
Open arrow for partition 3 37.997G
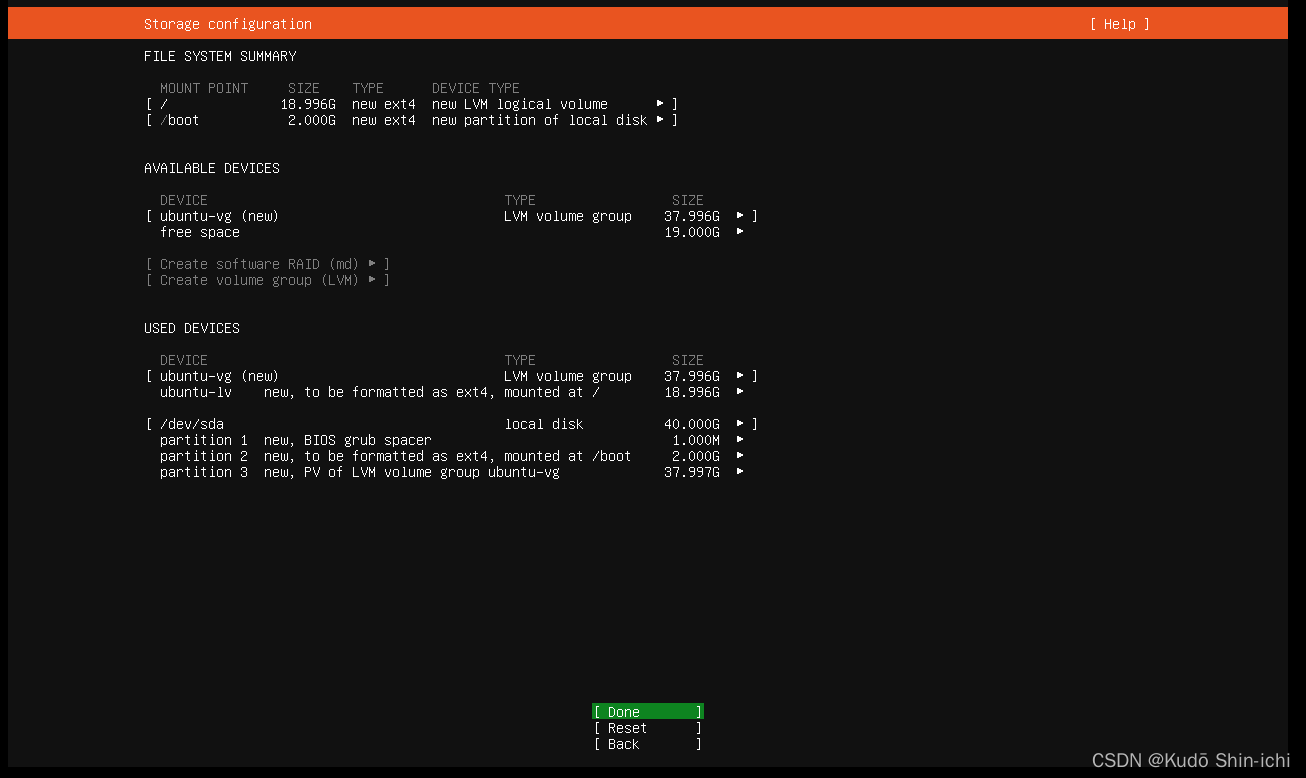pyautogui.click(x=740, y=472)
